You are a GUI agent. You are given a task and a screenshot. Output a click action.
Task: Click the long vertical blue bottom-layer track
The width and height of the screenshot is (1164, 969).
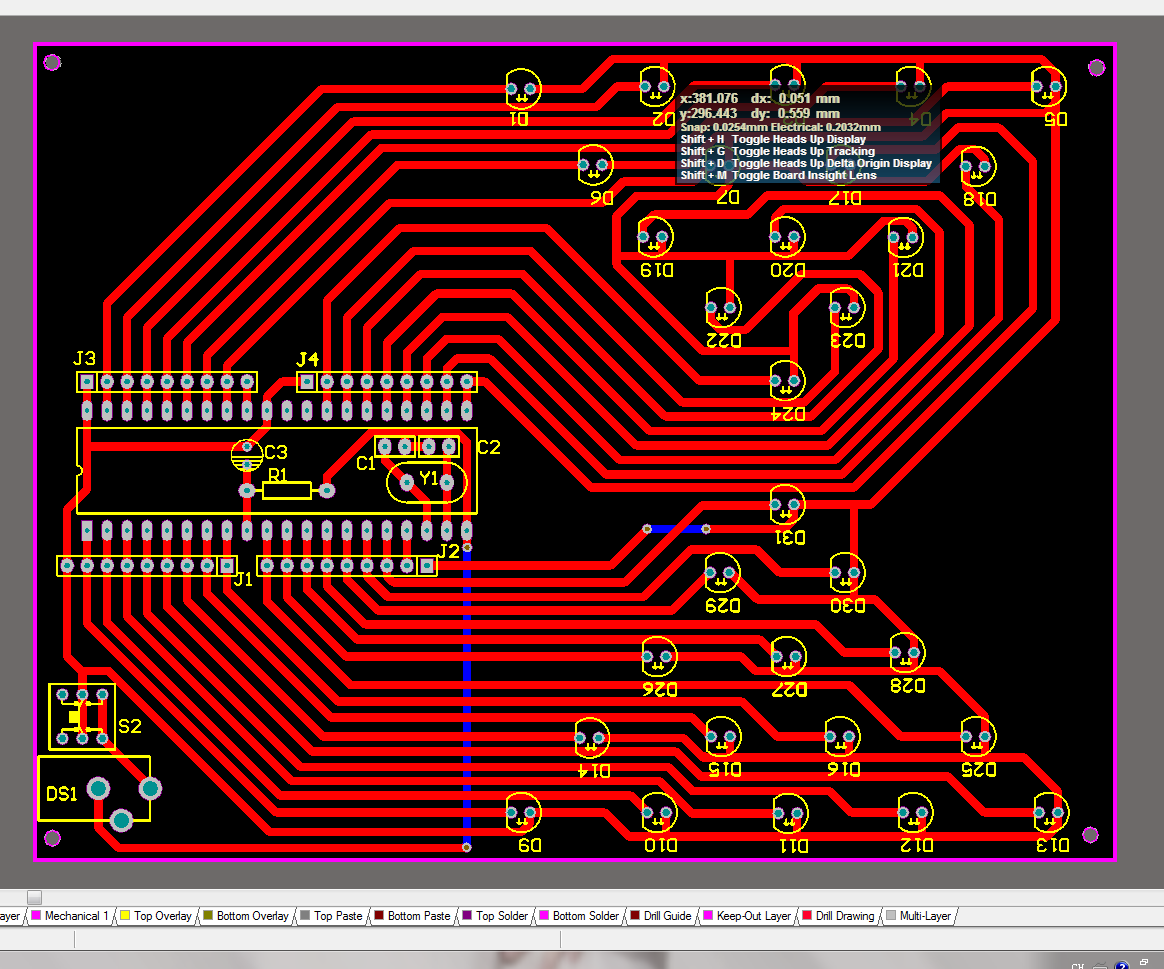coord(467,698)
